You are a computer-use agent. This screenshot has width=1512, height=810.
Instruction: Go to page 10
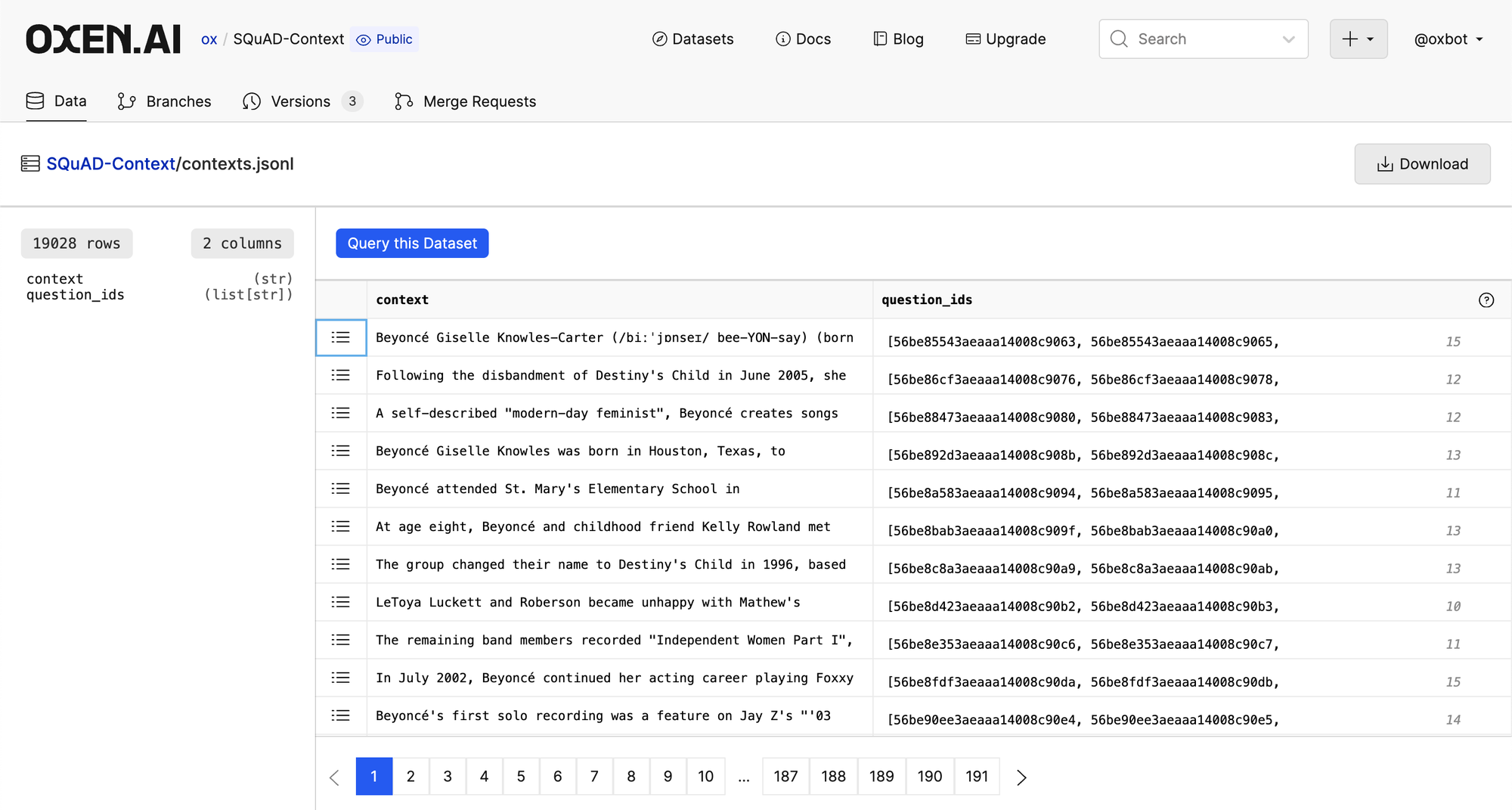coord(706,777)
